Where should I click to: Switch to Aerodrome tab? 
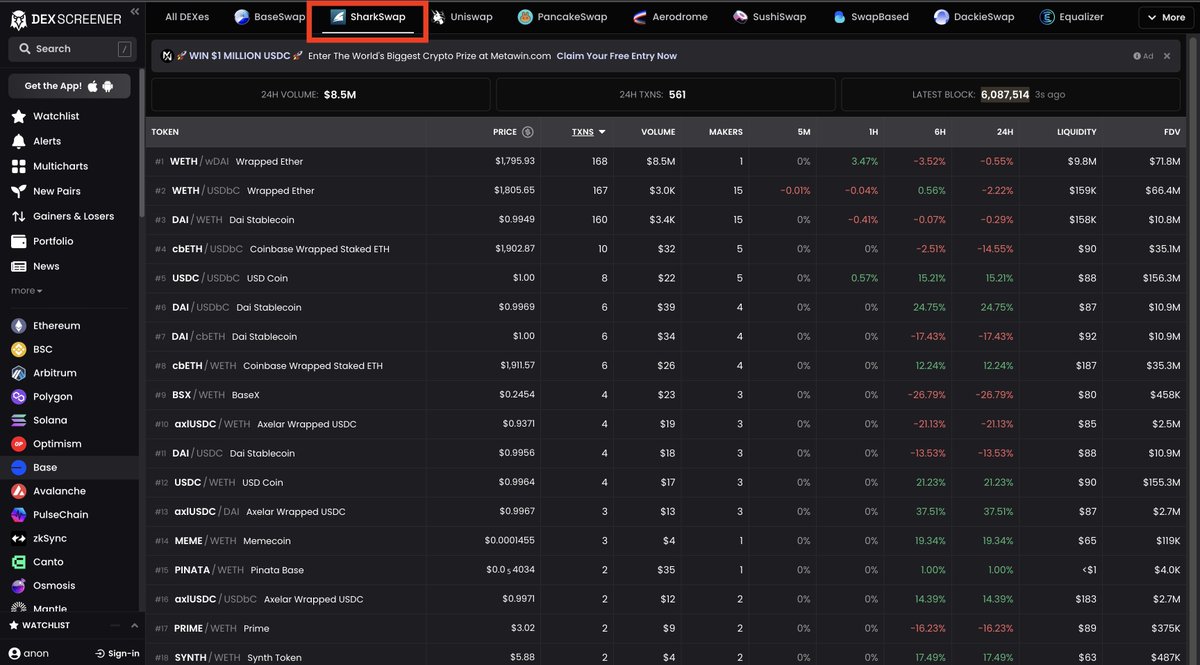(x=668, y=17)
